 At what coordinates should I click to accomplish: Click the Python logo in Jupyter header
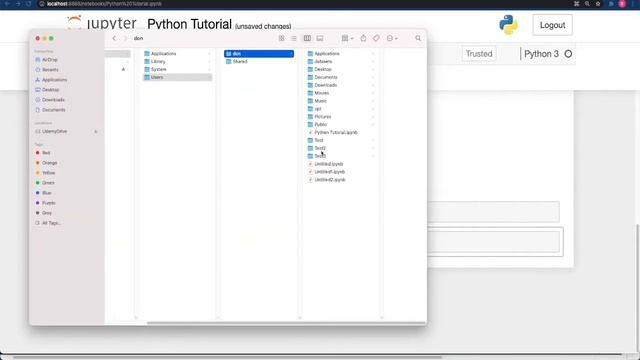coord(509,24)
